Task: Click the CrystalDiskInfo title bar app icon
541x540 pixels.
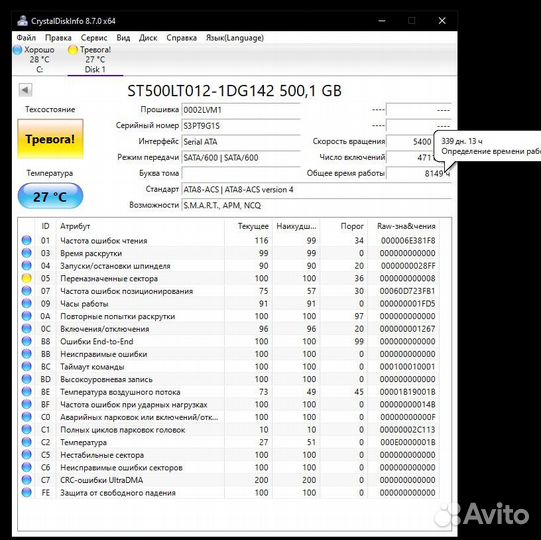Action: click(23, 21)
